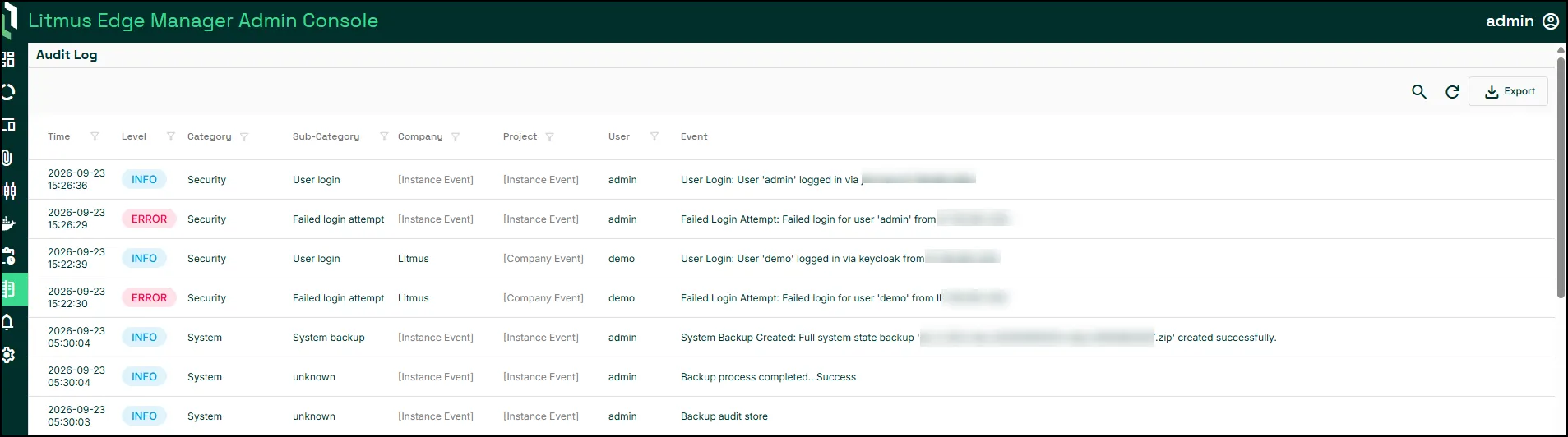Click the Company column header
Image resolution: width=1568 pixels, height=437 pixels.
coord(420,136)
